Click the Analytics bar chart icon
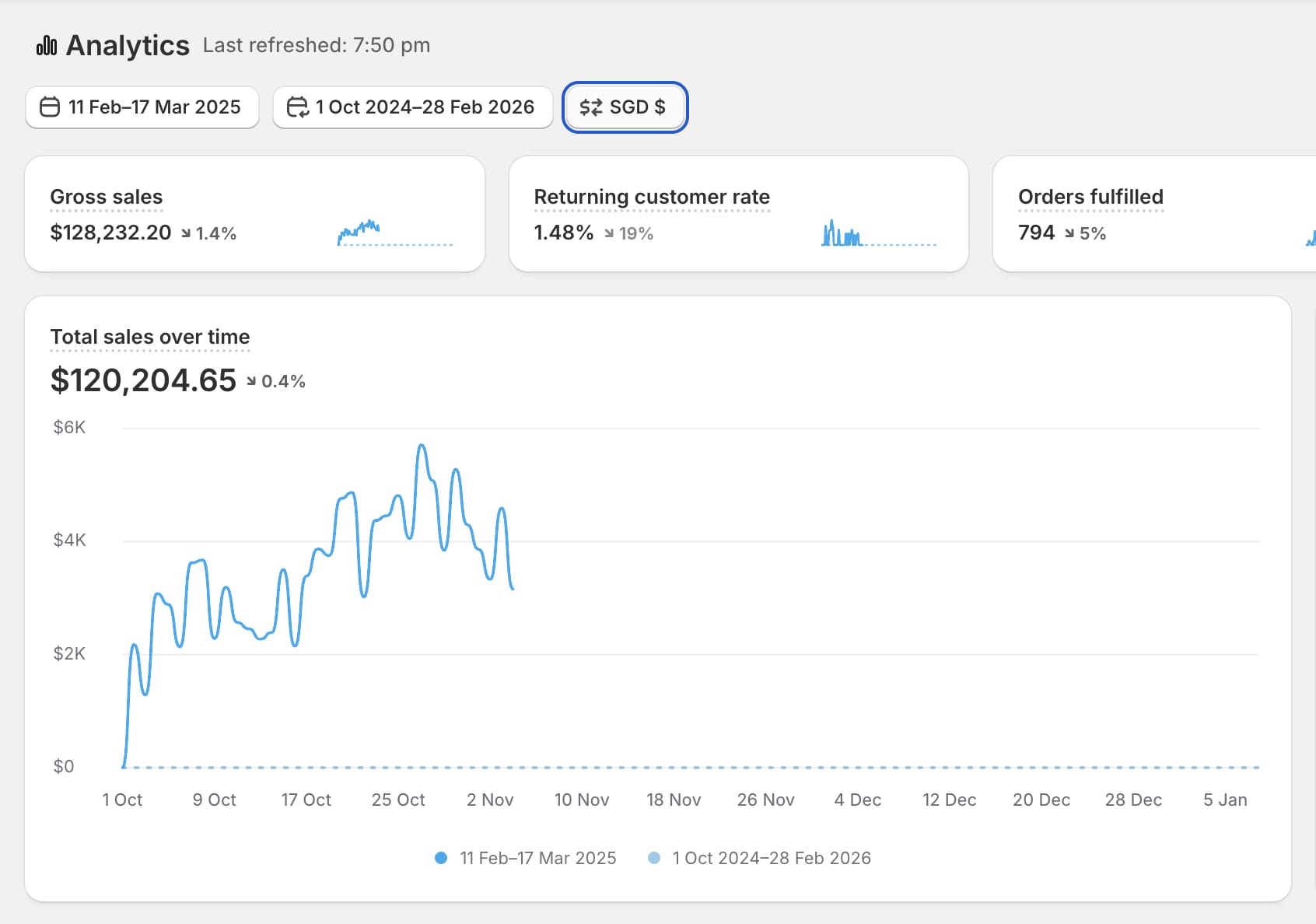 click(47, 46)
